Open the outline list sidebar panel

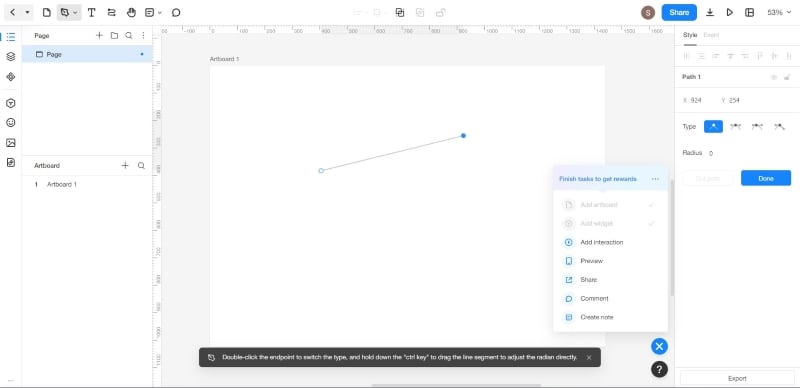(11, 37)
